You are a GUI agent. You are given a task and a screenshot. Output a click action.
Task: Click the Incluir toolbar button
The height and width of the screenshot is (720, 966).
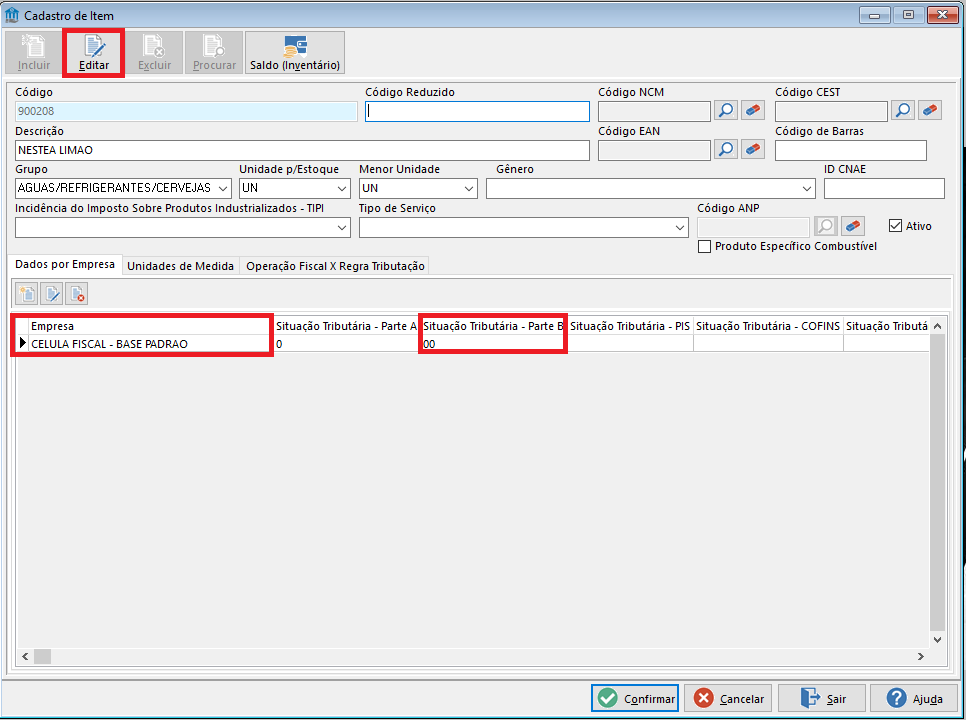[34, 53]
